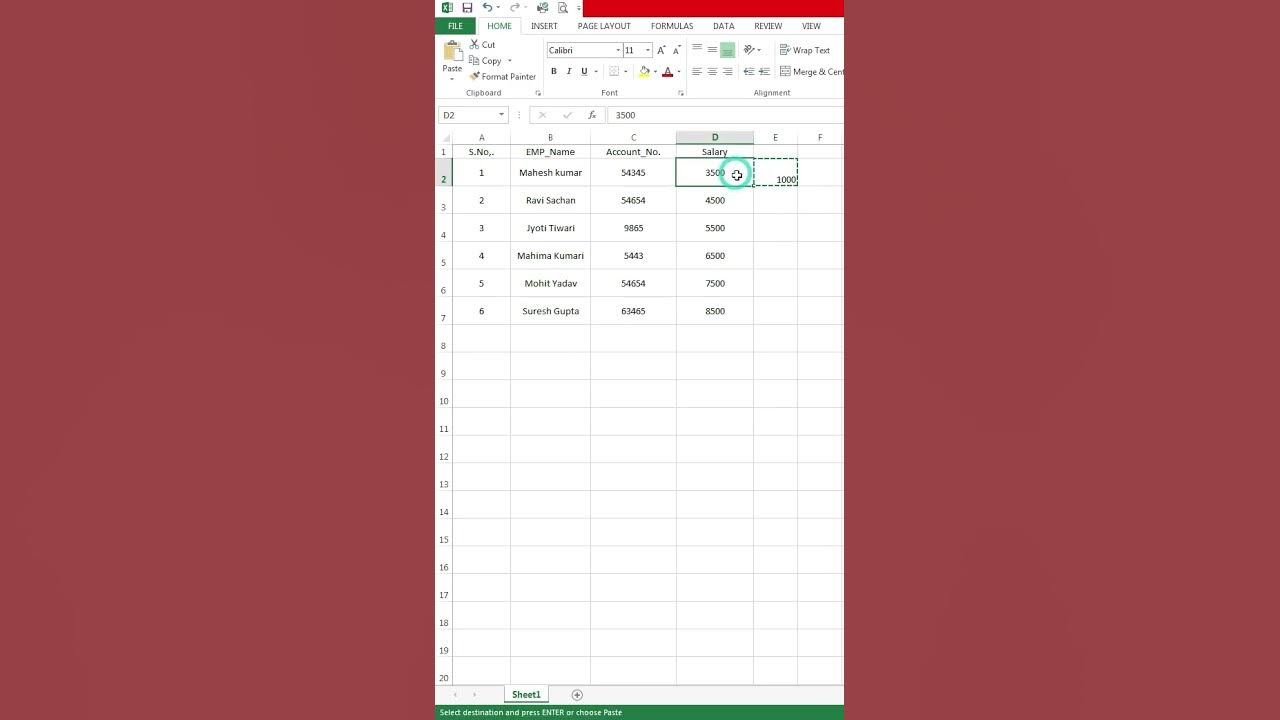1280x720 pixels.
Task: Align text to the right
Action: click(727, 72)
